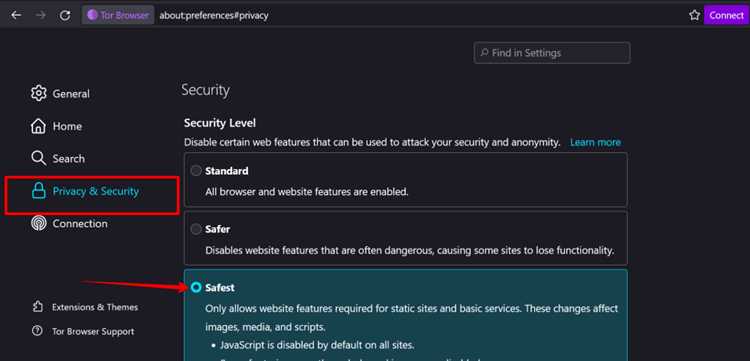Open General settings via gear icon
This screenshot has width=750, height=361.
[x=38, y=93]
